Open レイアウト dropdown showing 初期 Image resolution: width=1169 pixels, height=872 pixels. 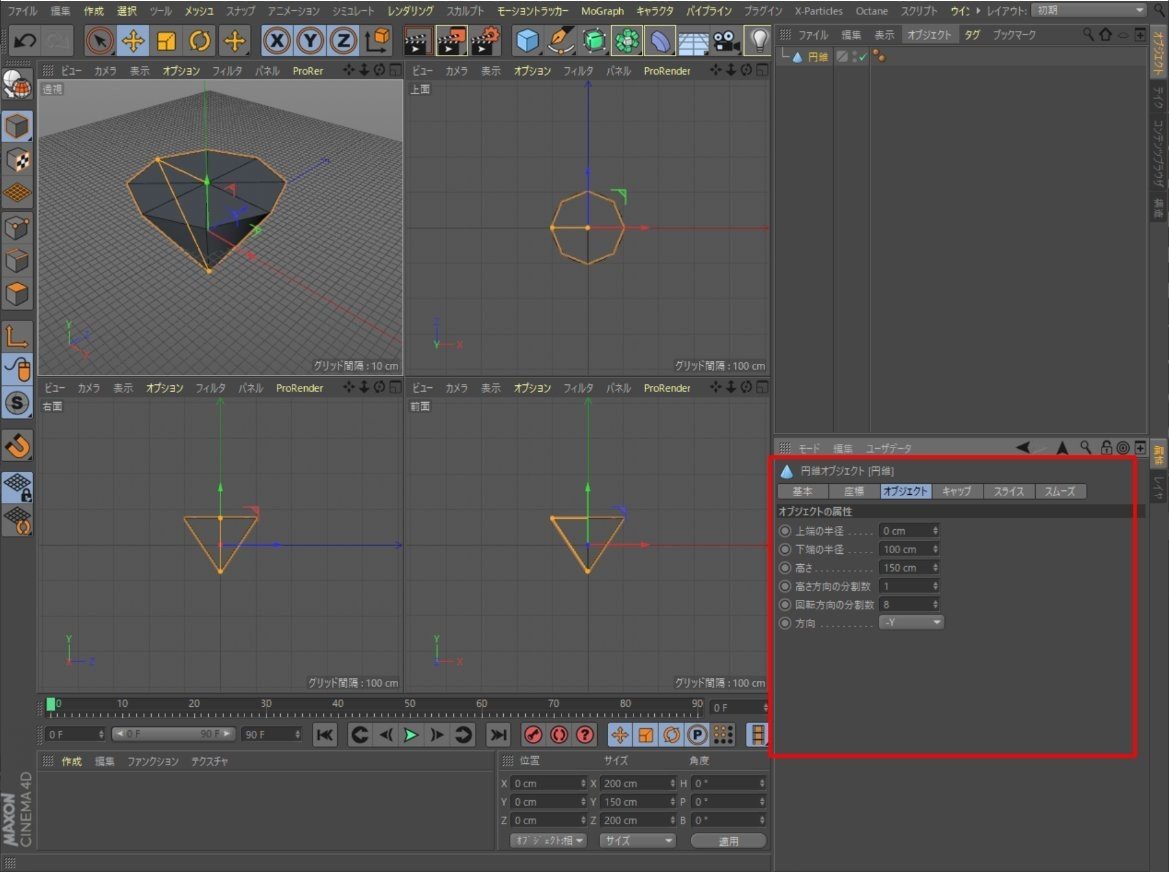pyautogui.click(x=1090, y=10)
